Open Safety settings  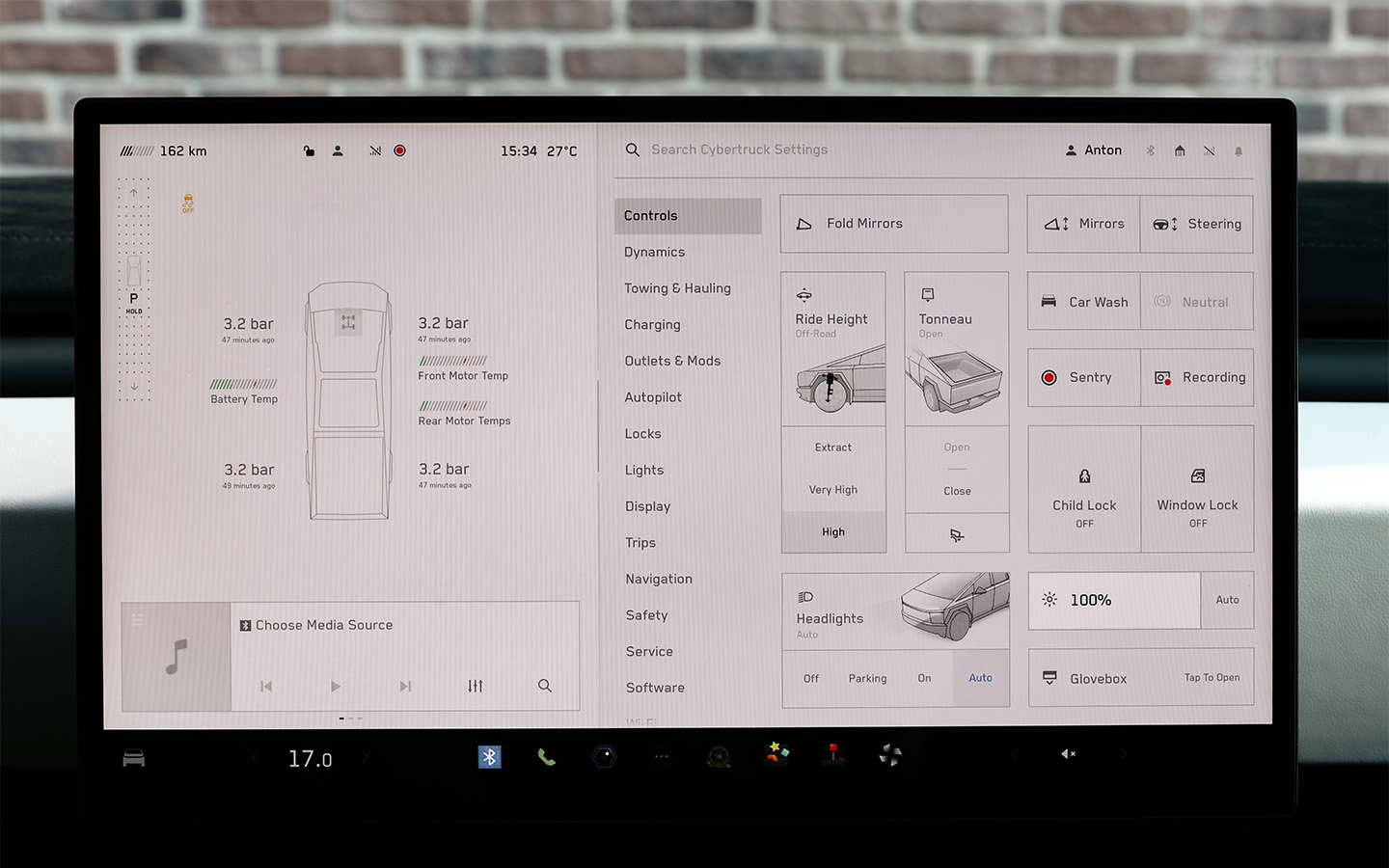(646, 615)
